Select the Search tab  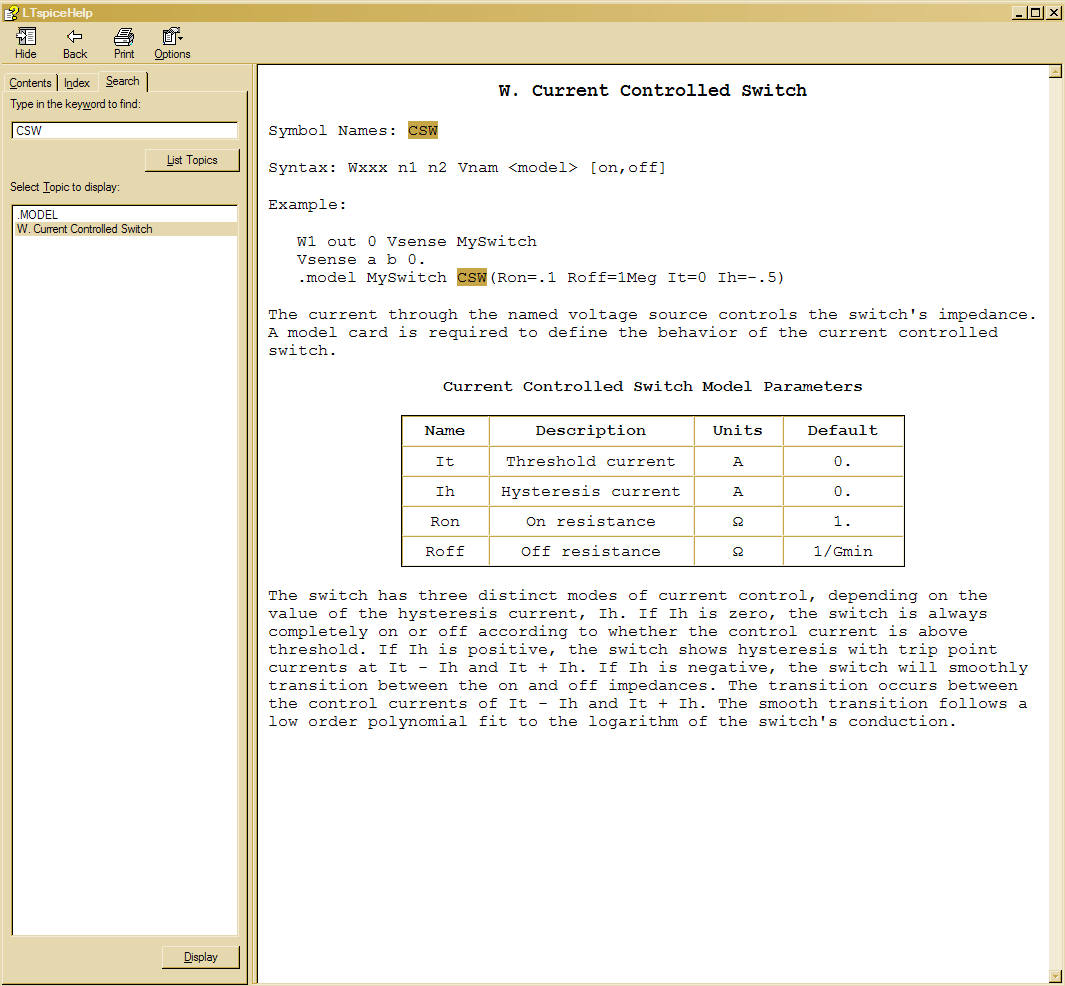click(122, 81)
